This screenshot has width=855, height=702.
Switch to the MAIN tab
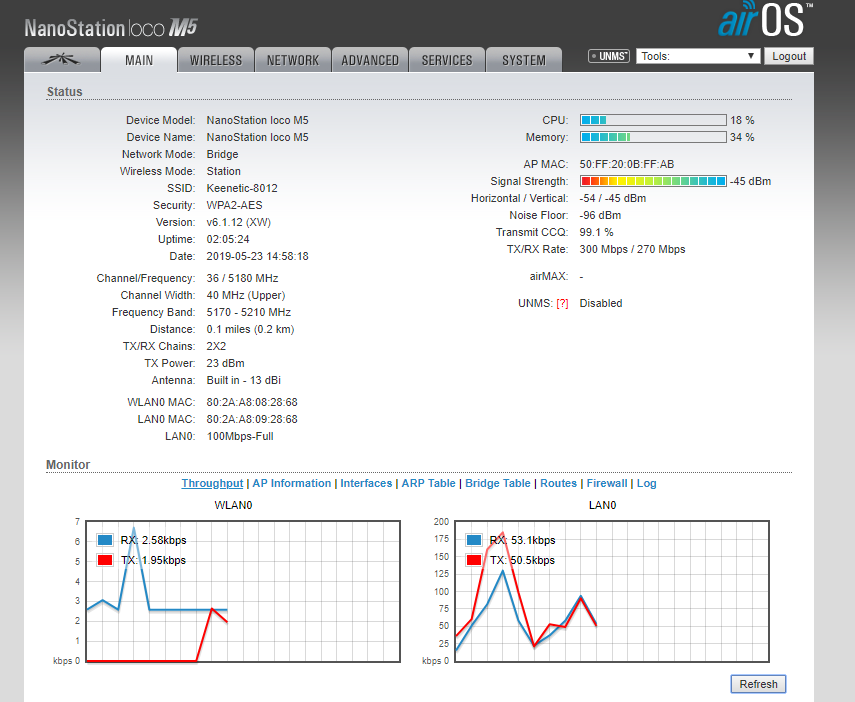tap(139, 59)
